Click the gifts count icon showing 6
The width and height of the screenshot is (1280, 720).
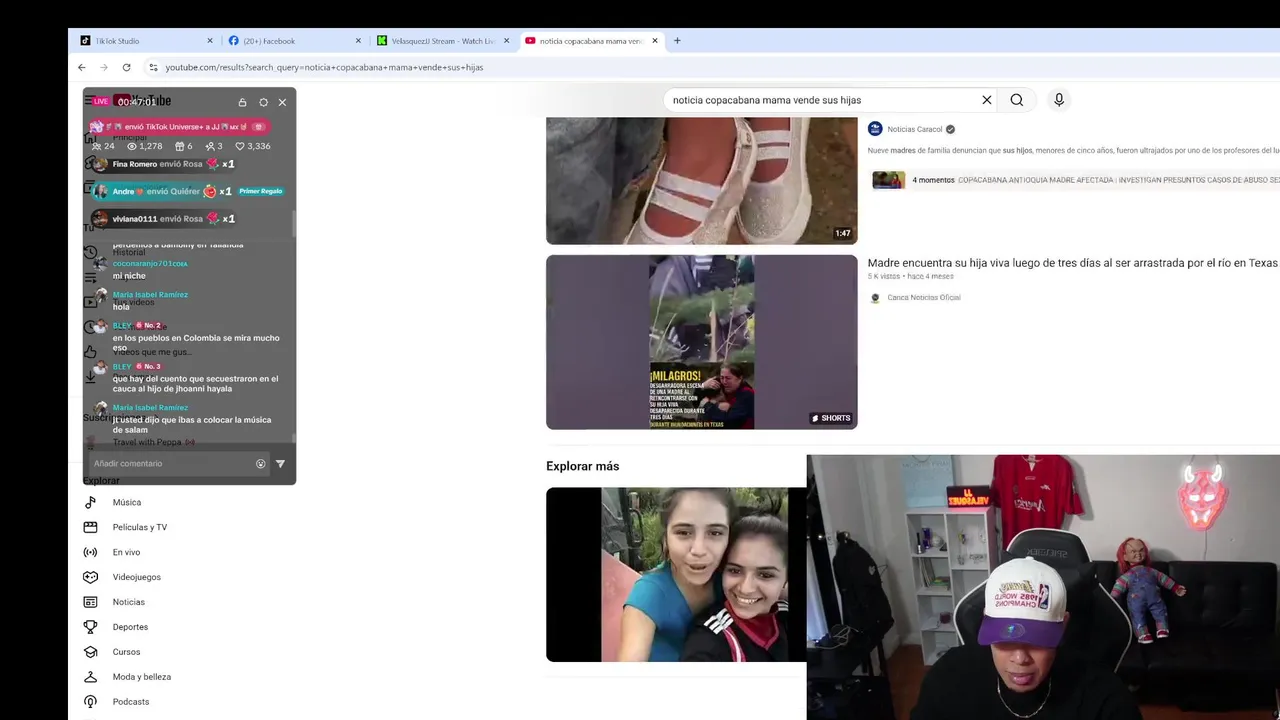pyautogui.click(x=184, y=146)
